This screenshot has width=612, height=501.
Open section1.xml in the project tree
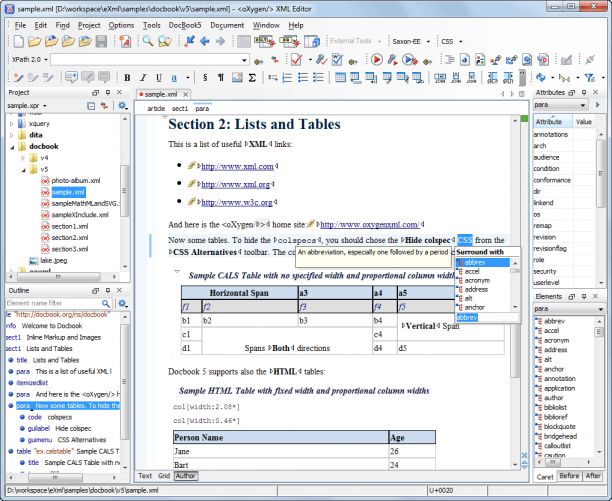70,226
